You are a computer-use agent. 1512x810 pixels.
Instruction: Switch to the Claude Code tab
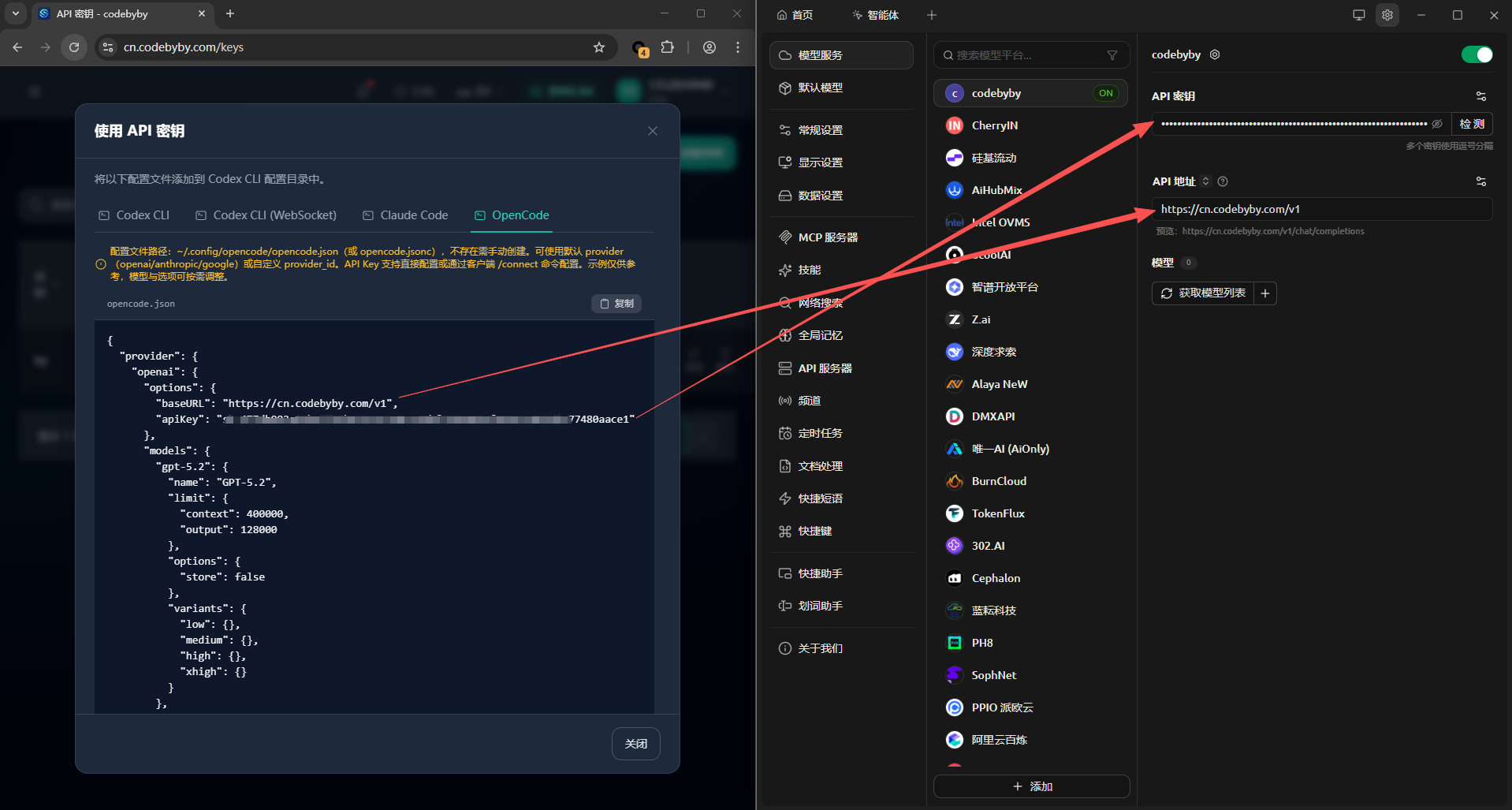coord(405,215)
